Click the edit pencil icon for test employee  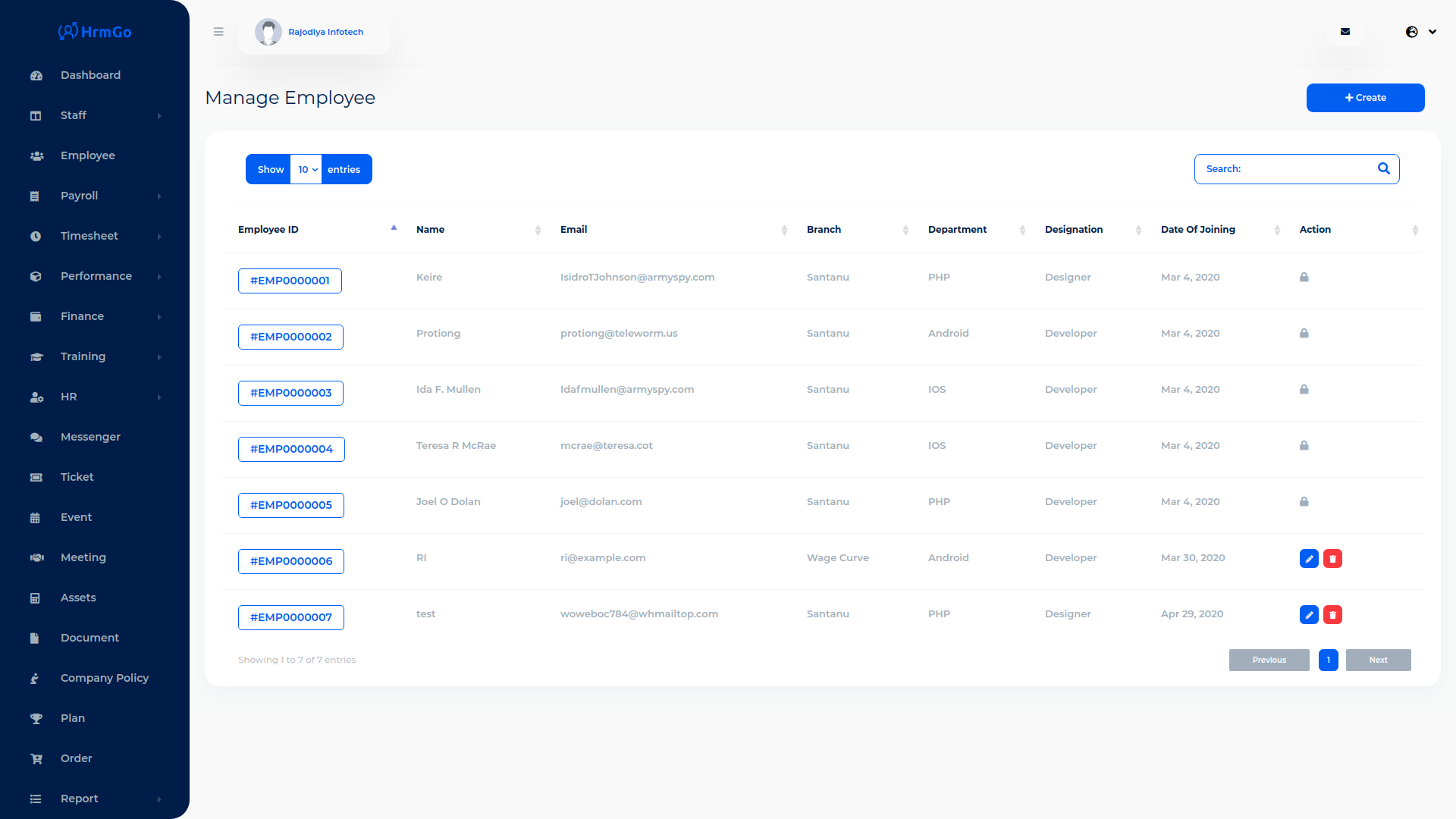tap(1309, 615)
